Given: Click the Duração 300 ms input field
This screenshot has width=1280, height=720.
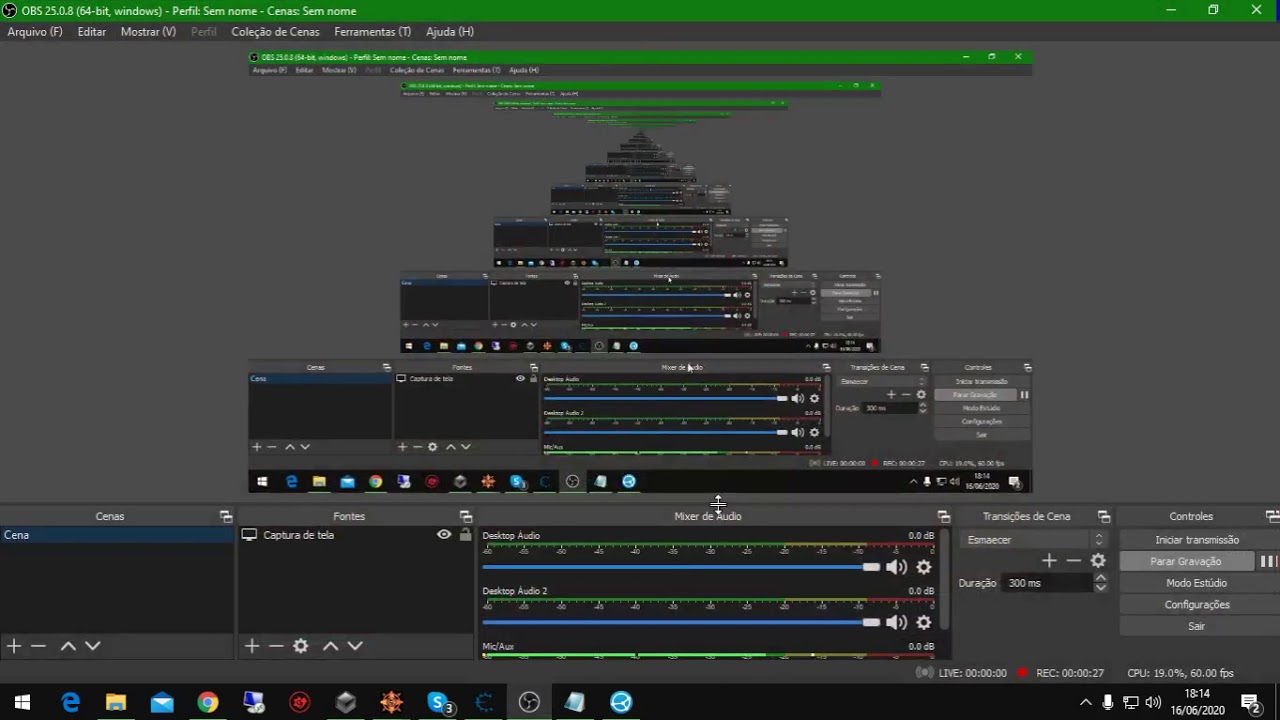Looking at the screenshot, I should (1048, 583).
